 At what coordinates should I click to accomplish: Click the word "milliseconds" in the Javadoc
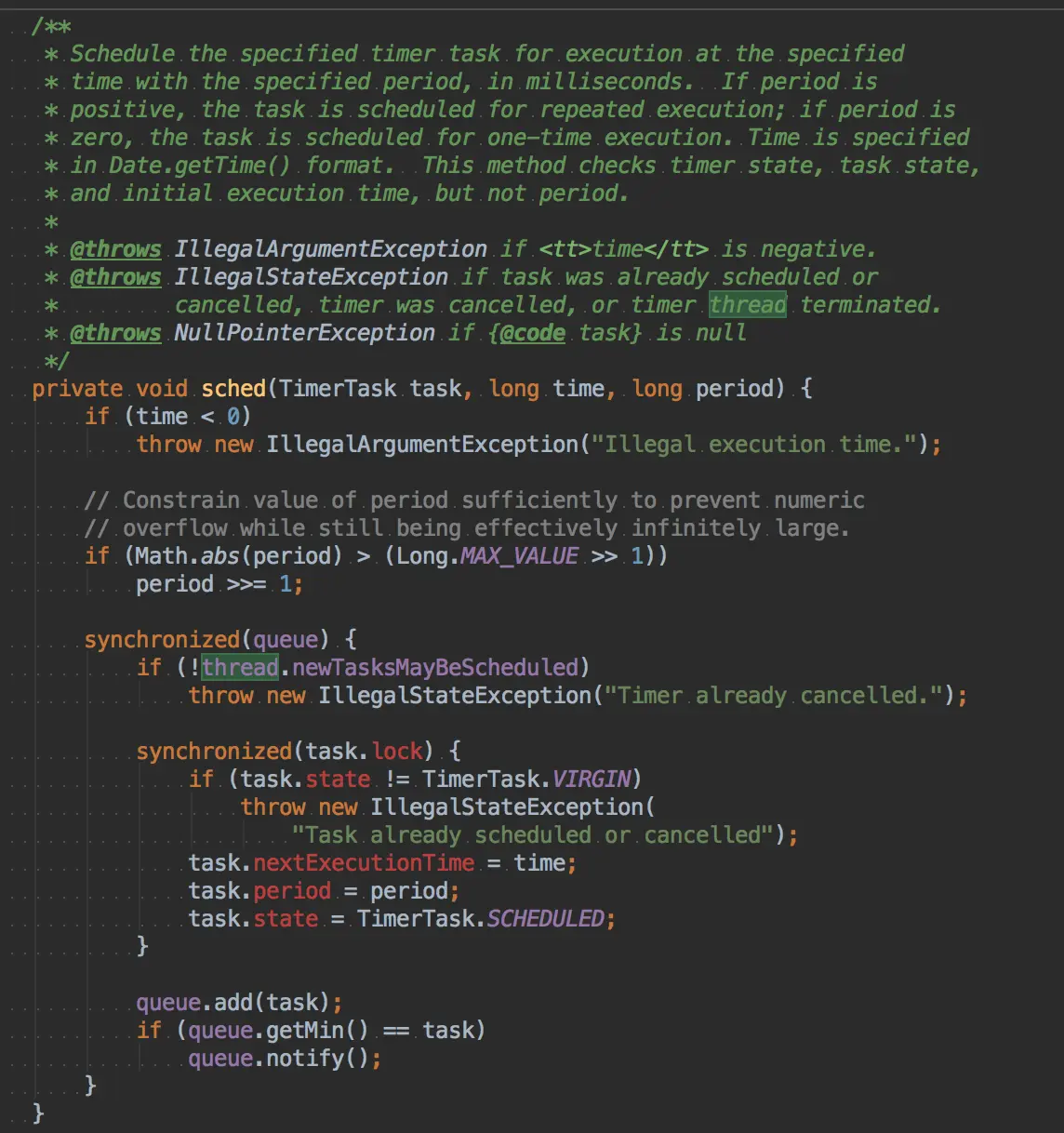(x=605, y=81)
